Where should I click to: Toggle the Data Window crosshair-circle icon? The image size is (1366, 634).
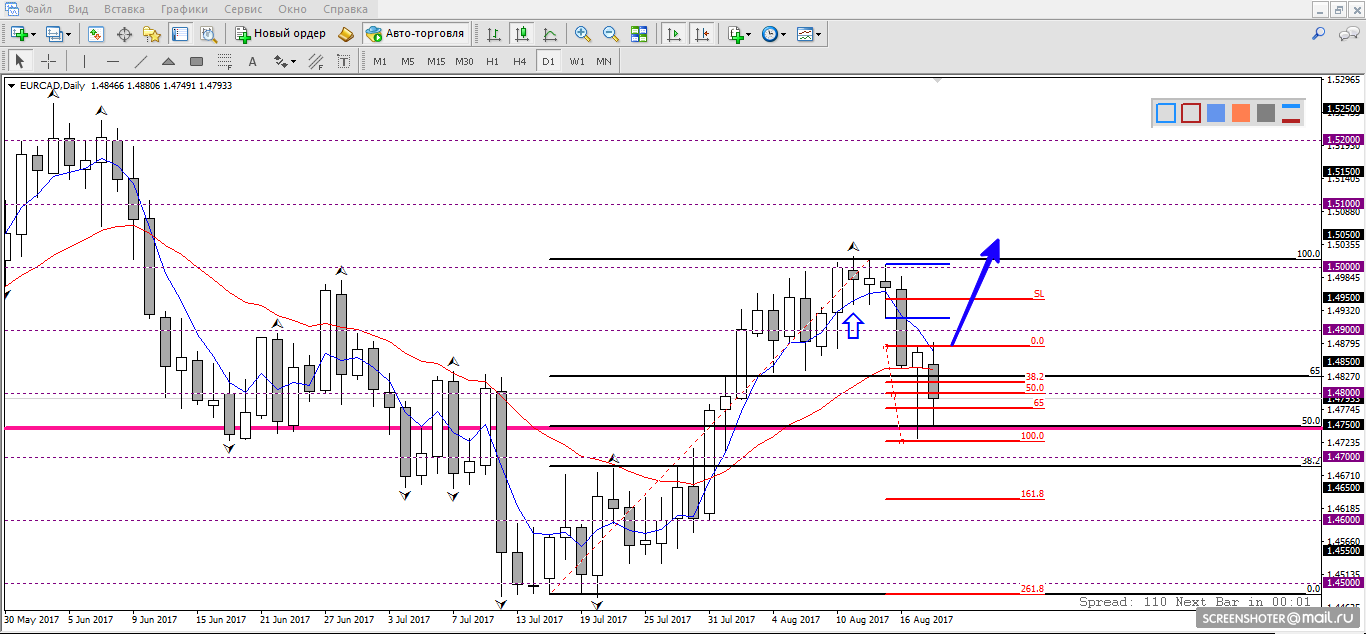tap(125, 34)
